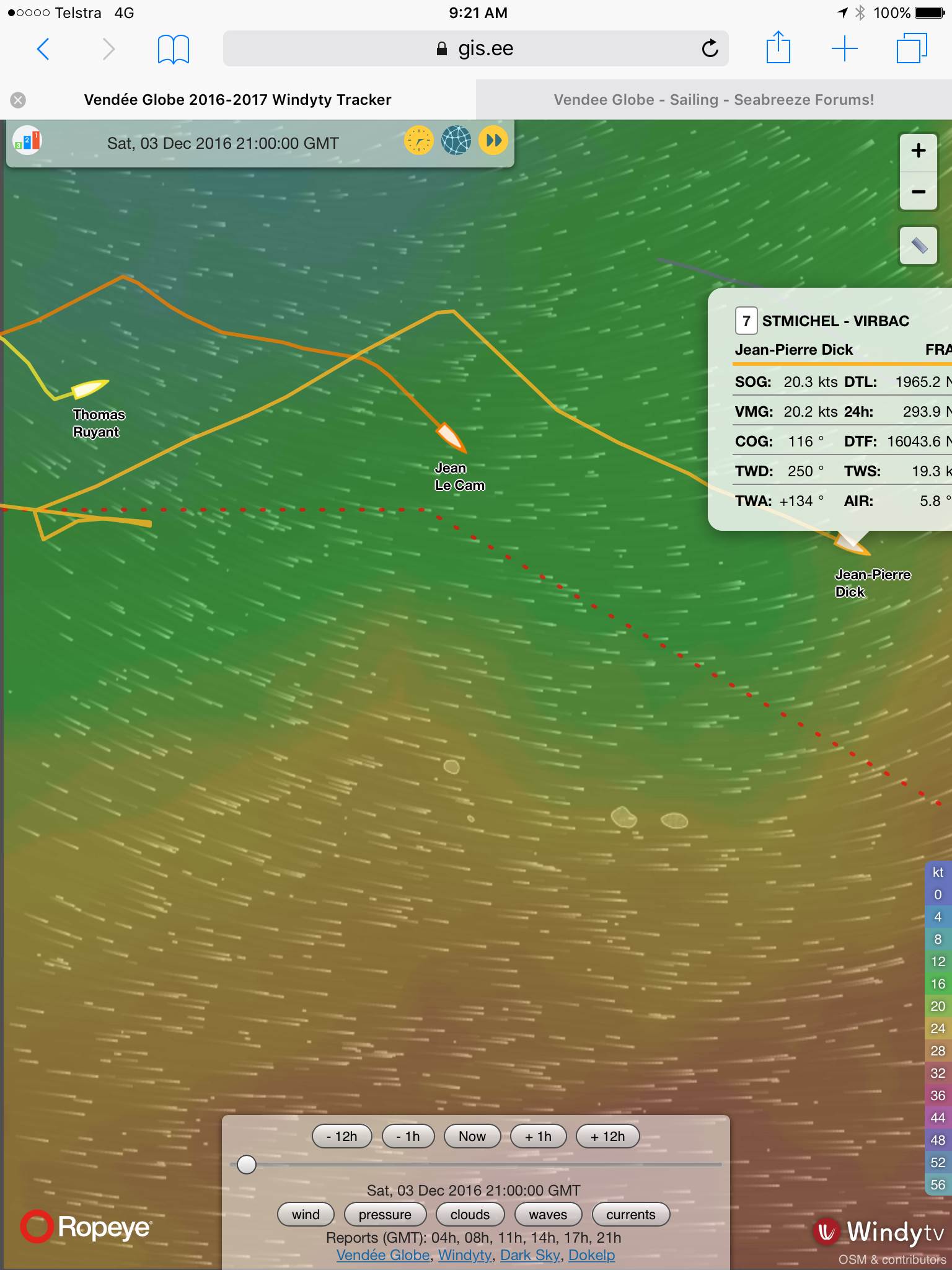Select Jean Le Cam's boat marker
This screenshot has height=1270, width=952.
pyautogui.click(x=451, y=437)
